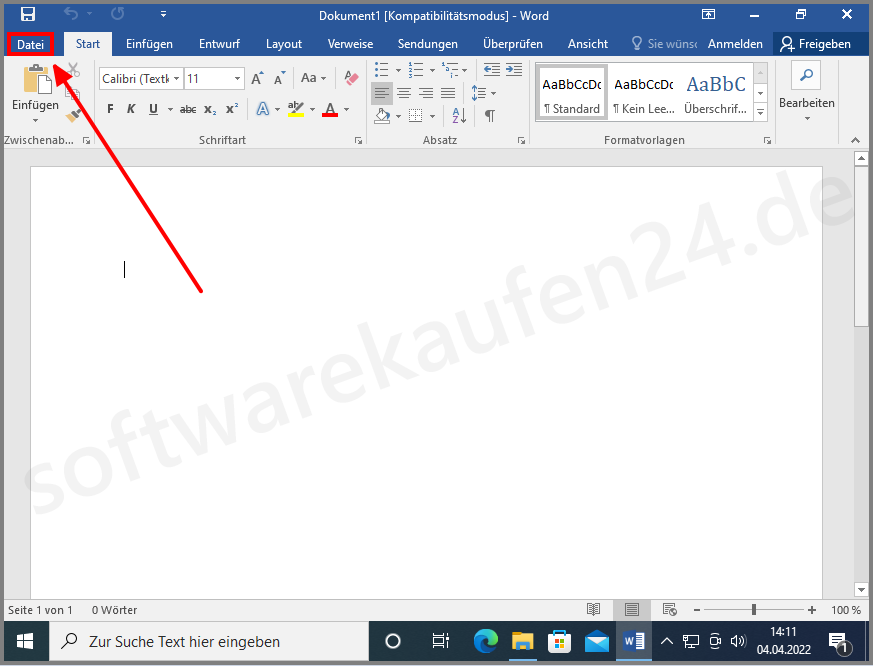
Task: Open the Schriftart dialog launcher
Action: (358, 141)
